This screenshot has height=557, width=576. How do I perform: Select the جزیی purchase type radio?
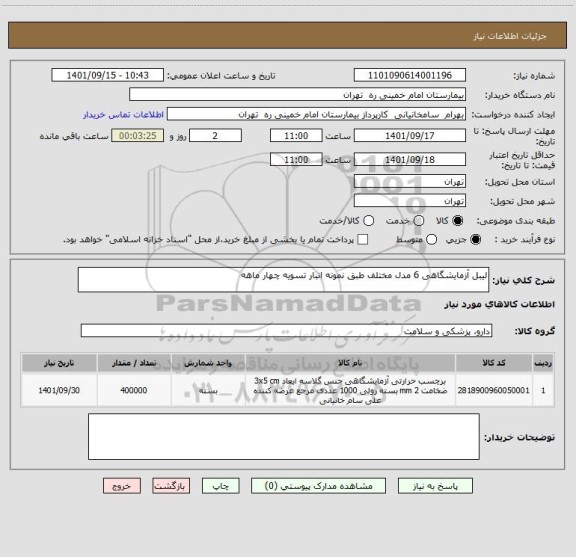coord(475,240)
